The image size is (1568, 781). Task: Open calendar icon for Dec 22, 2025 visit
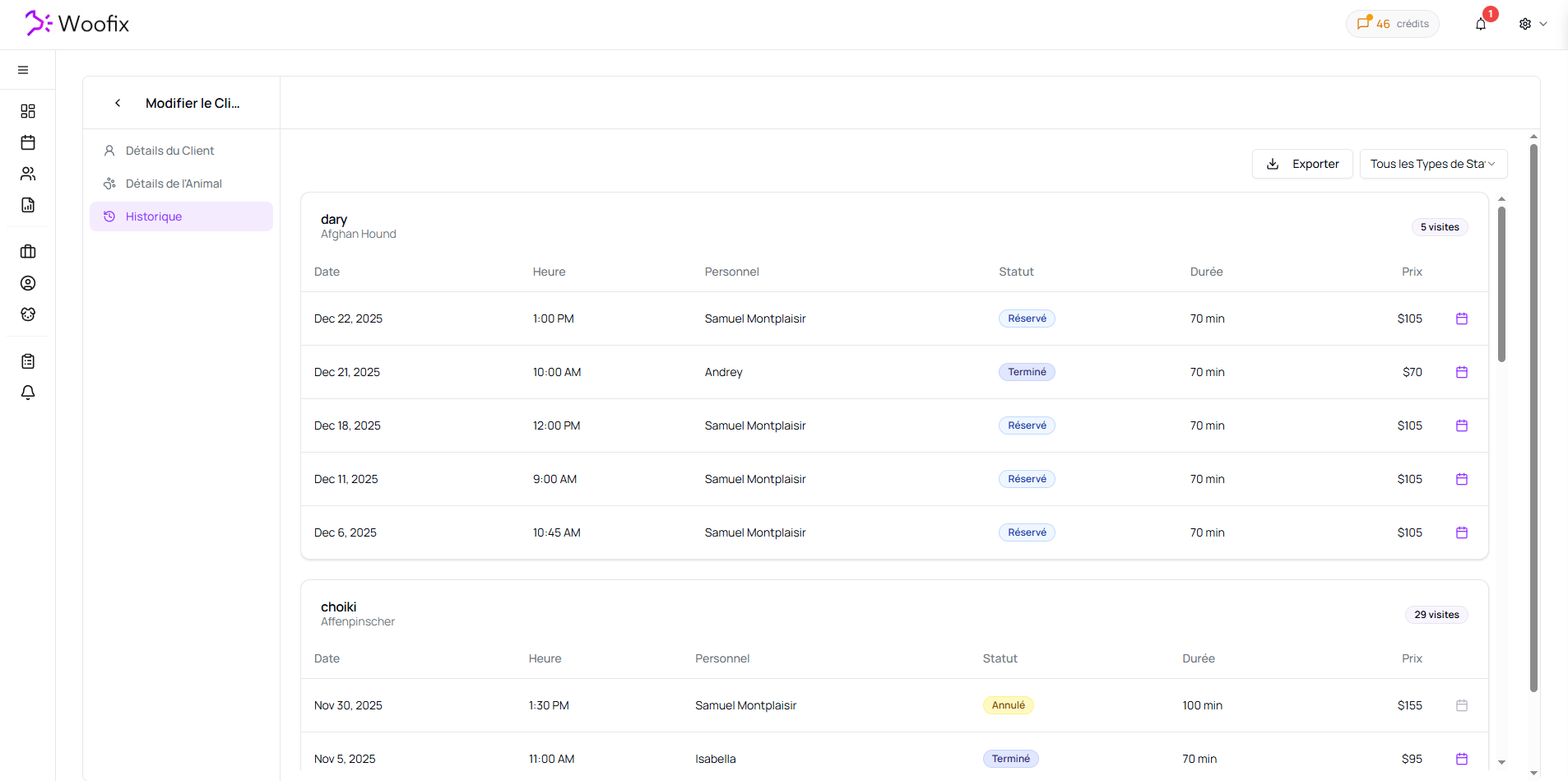1461,318
